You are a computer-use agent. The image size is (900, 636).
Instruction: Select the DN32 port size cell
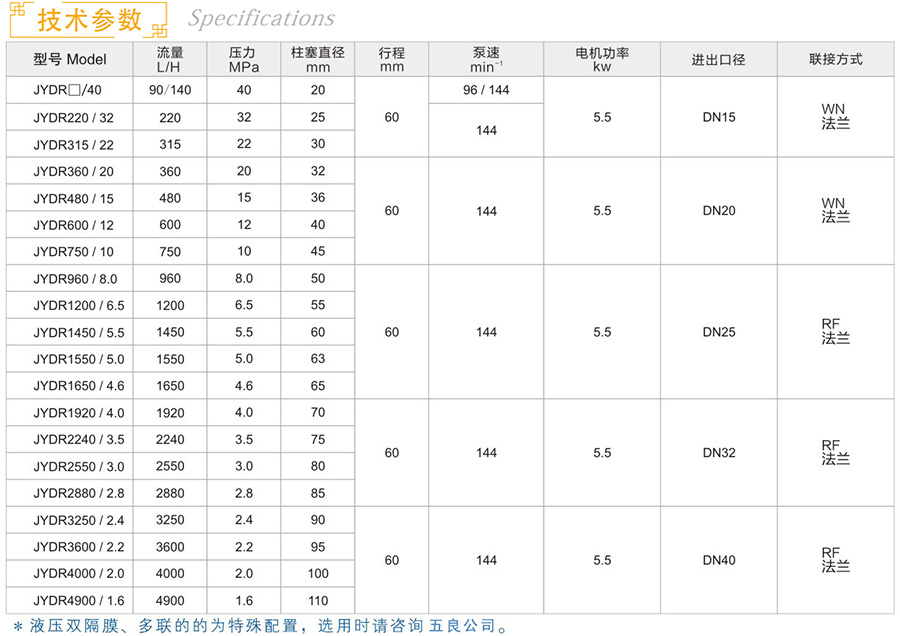click(718, 453)
